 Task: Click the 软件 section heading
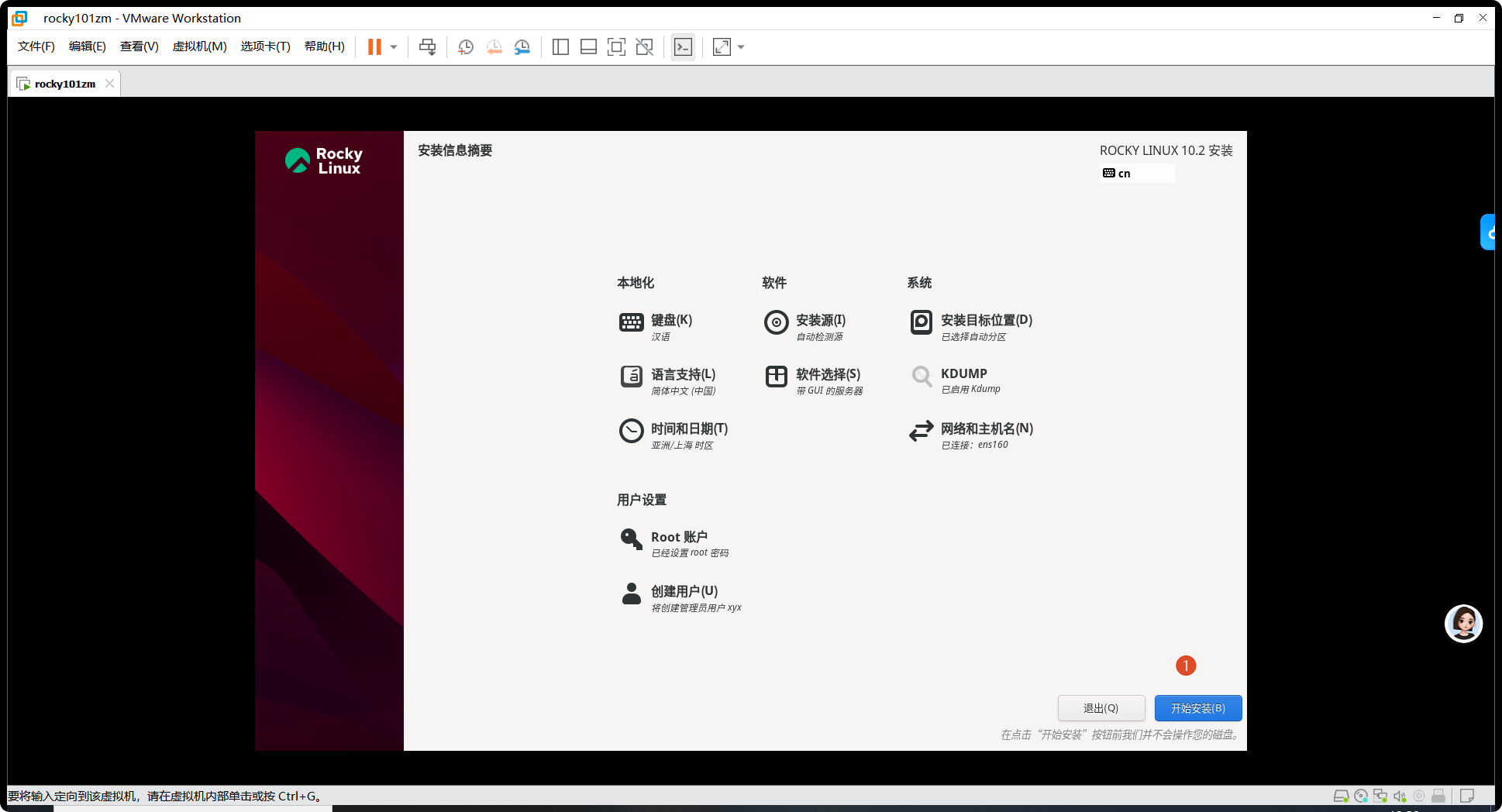774,283
